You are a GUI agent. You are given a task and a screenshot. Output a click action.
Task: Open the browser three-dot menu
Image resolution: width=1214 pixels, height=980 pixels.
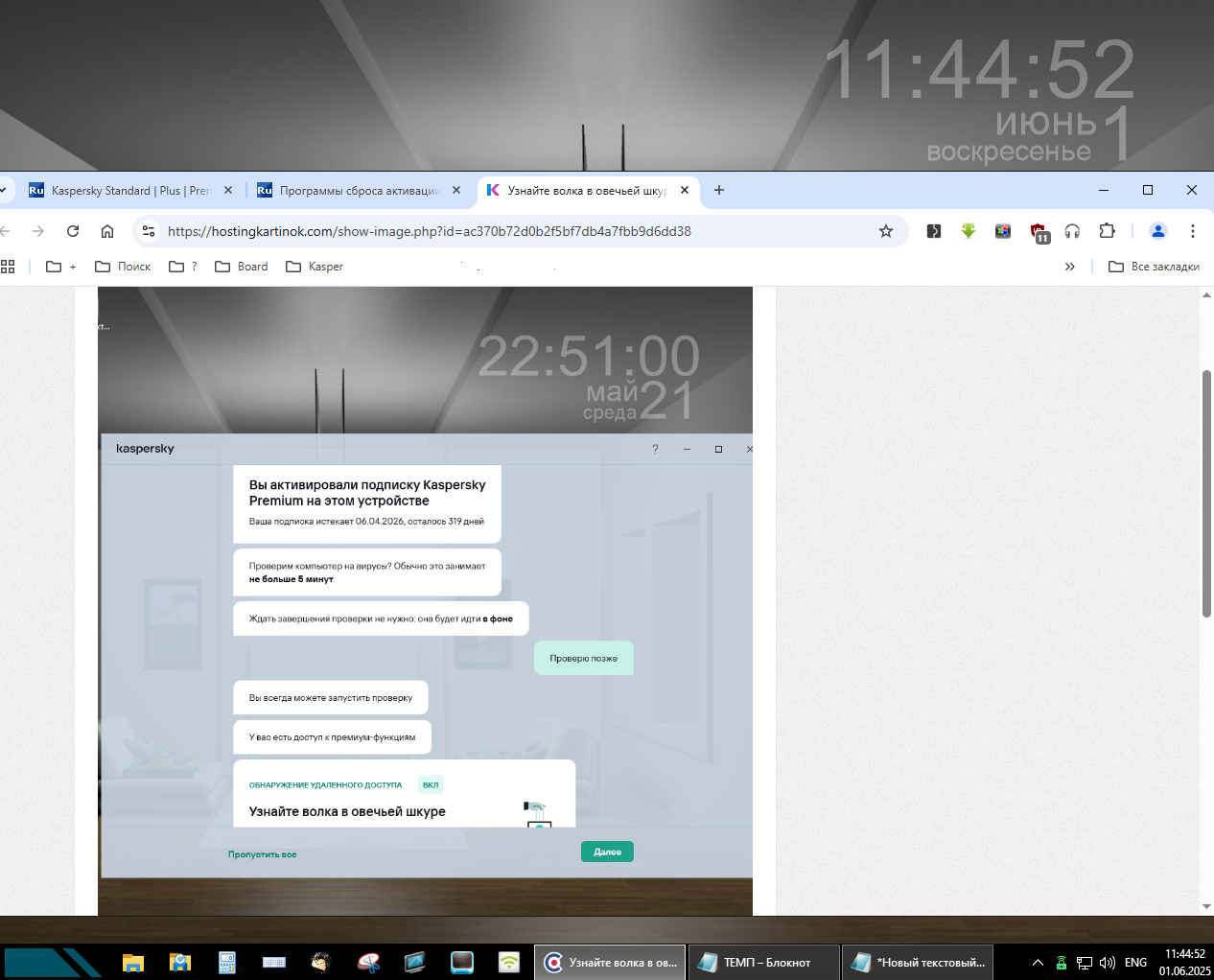[1193, 231]
